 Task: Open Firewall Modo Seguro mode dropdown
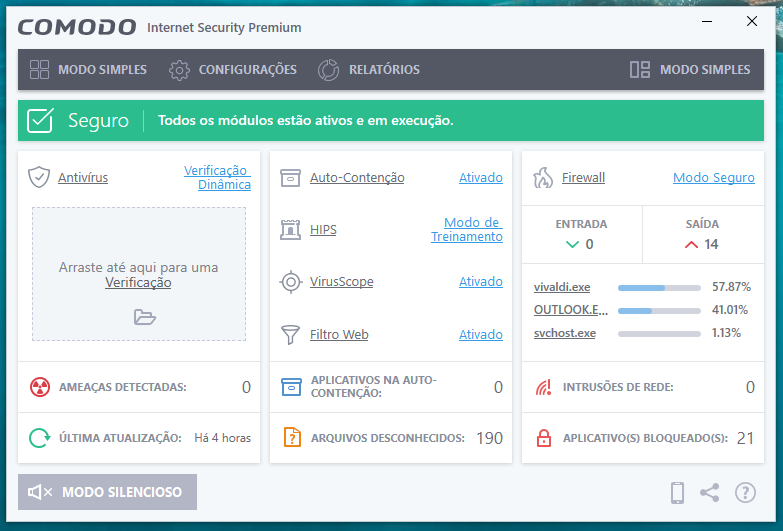click(714, 178)
